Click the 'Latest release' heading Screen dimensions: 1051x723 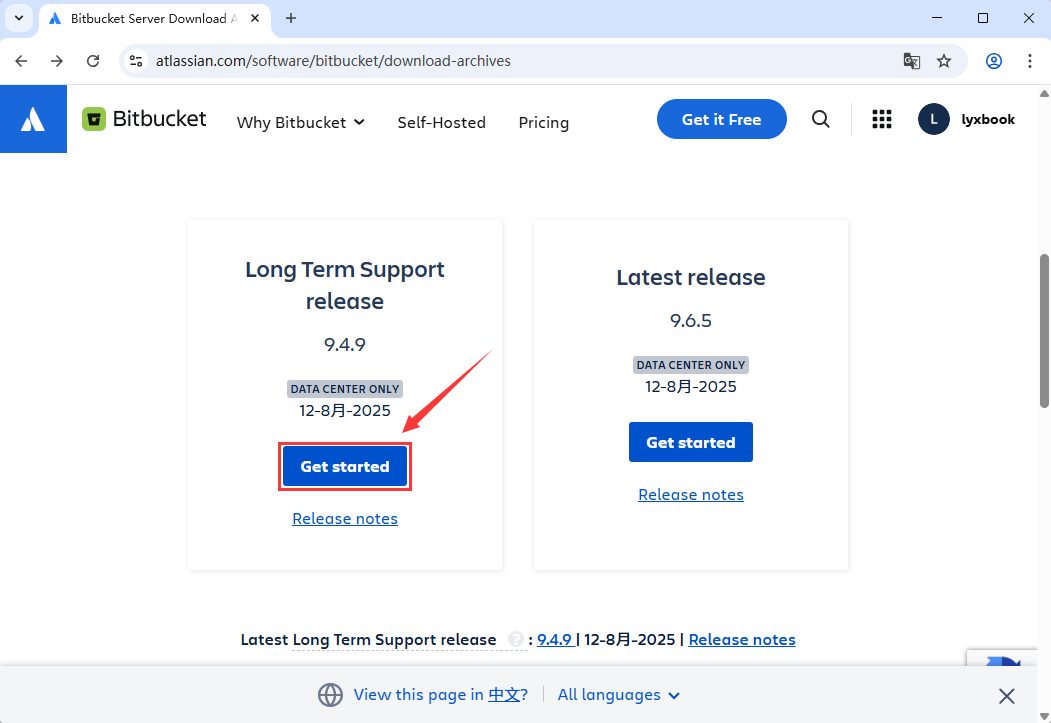point(690,277)
